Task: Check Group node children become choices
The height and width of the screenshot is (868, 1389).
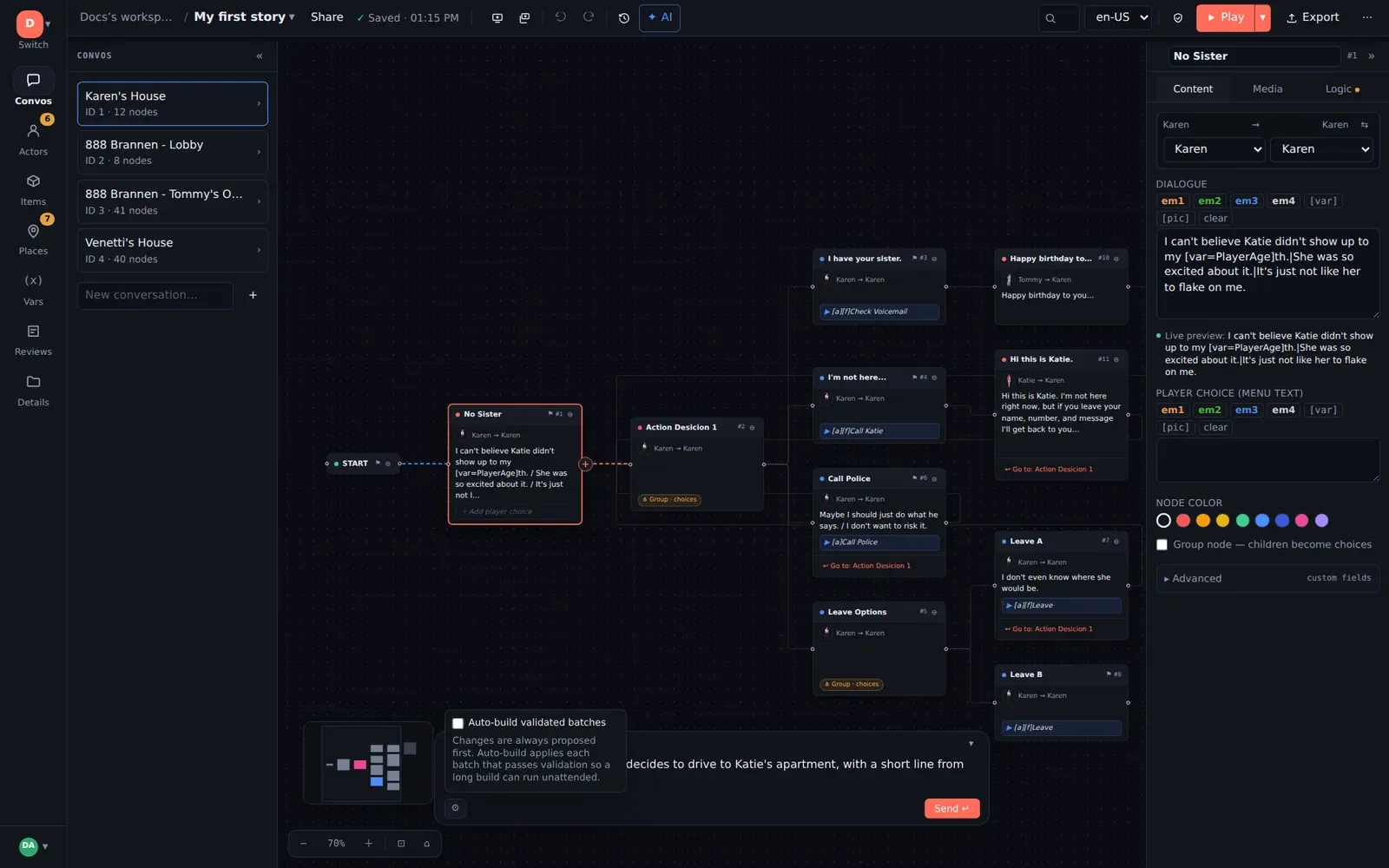Action: pyautogui.click(x=1162, y=545)
